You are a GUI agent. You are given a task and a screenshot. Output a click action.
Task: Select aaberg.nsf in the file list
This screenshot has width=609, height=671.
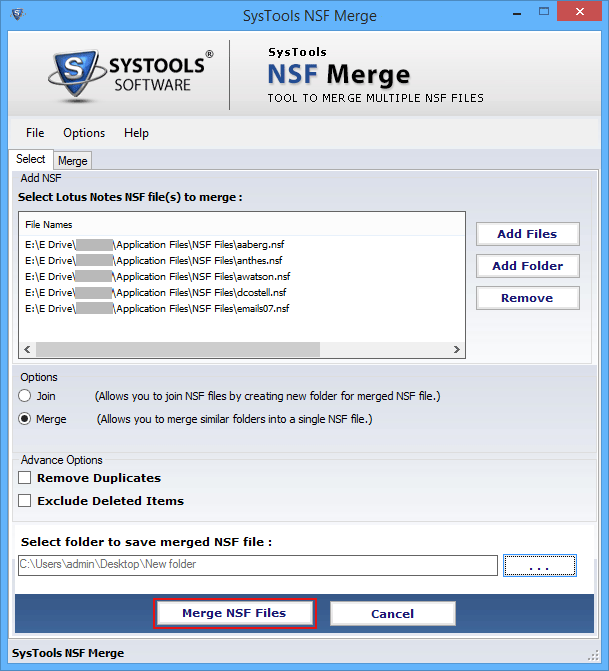click(x=156, y=244)
